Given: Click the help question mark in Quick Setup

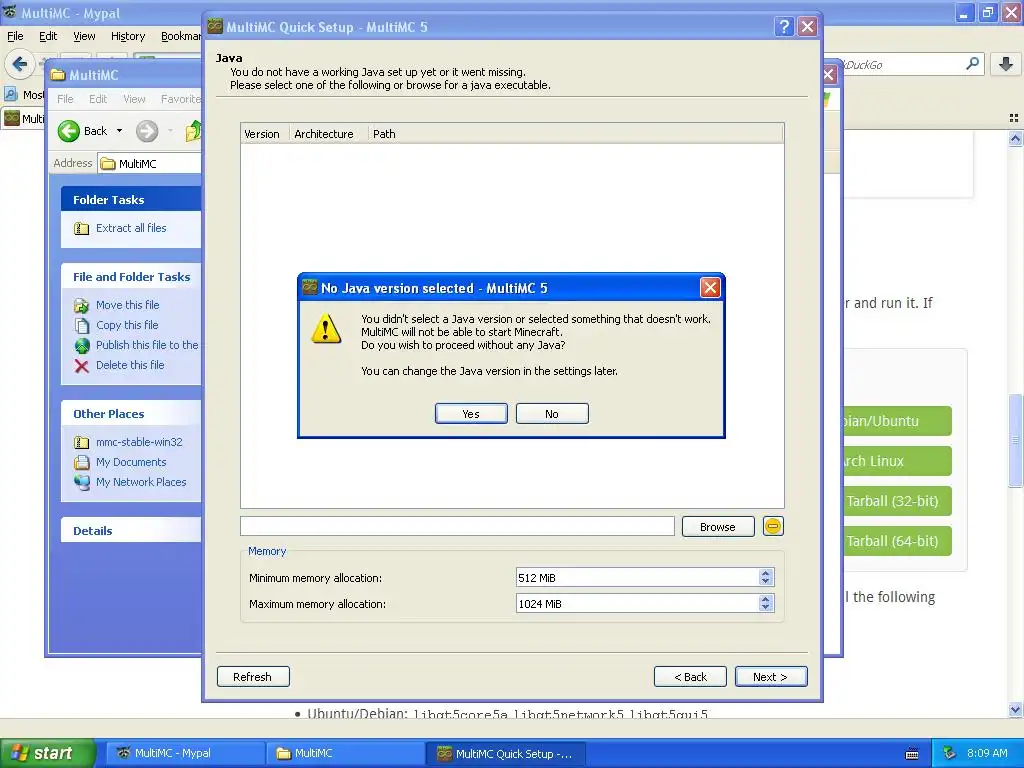Looking at the screenshot, I should (x=784, y=27).
